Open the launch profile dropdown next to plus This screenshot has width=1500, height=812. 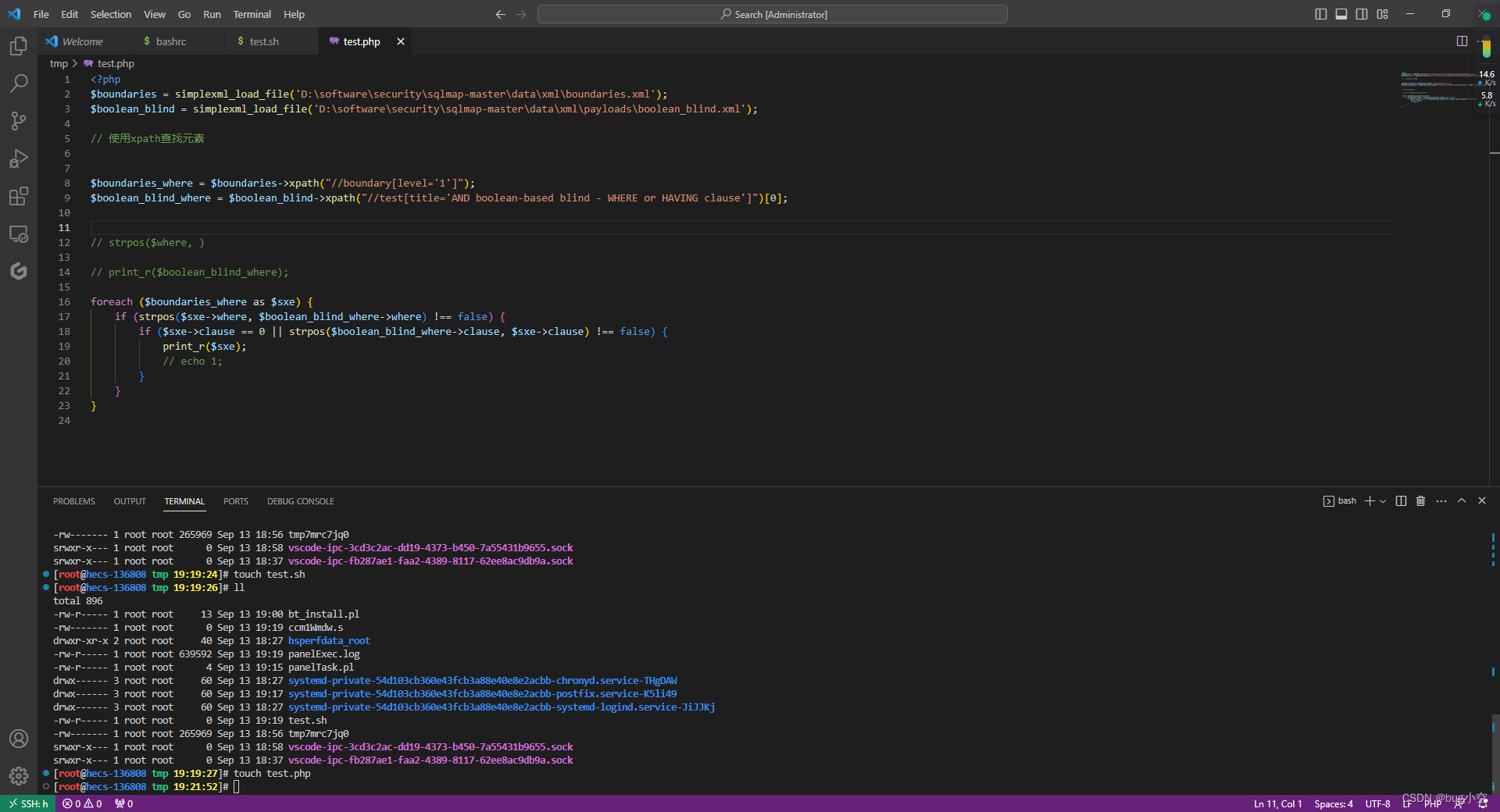[x=1383, y=501]
